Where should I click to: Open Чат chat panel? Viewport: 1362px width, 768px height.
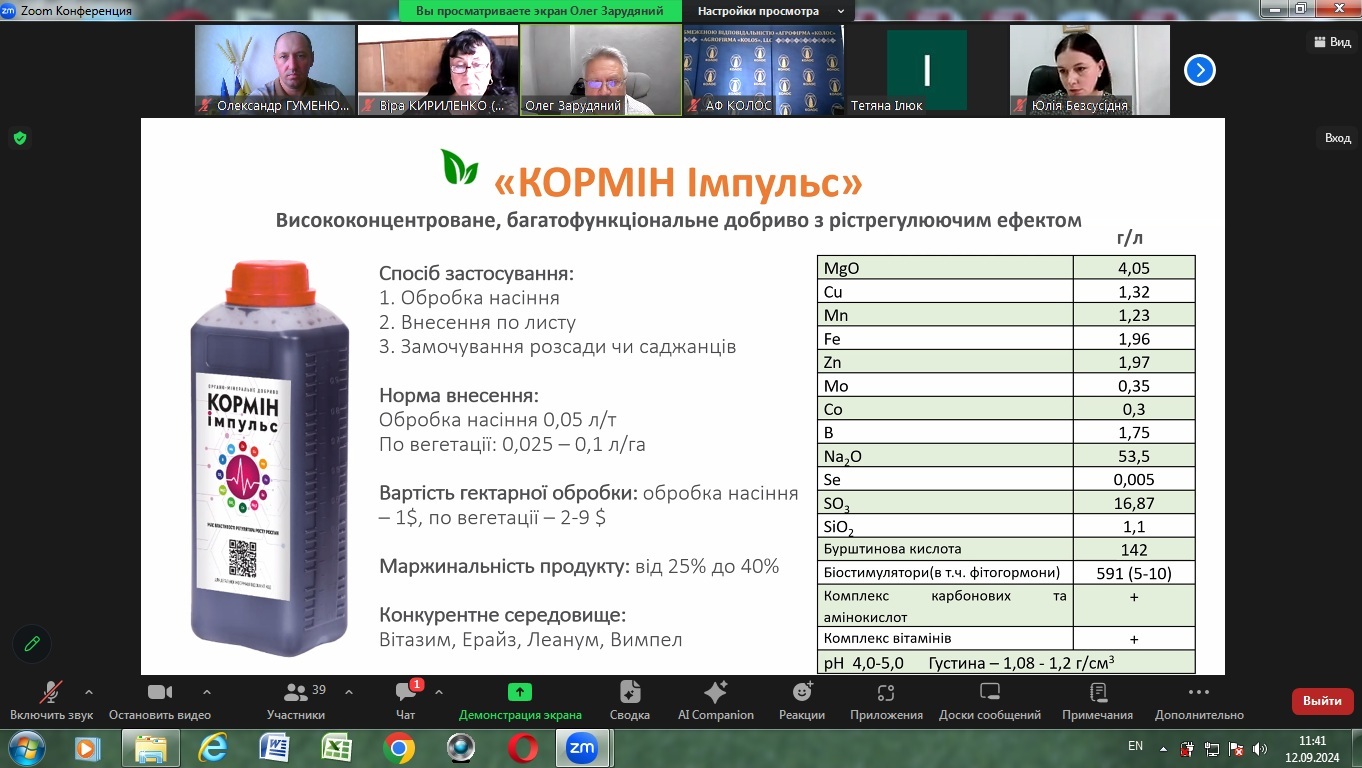pos(406,700)
